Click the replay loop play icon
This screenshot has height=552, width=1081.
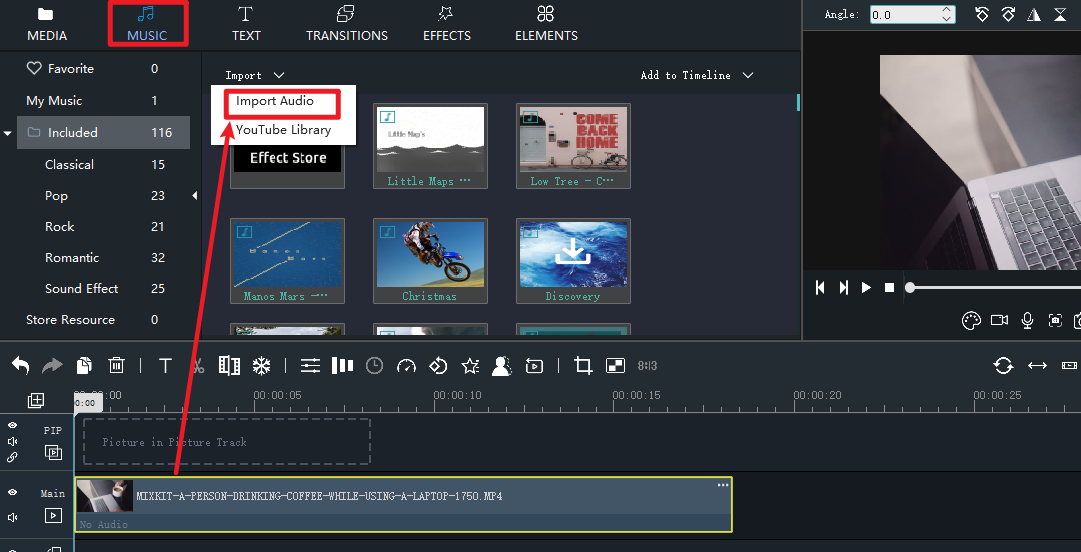pyautogui.click(x=534, y=366)
